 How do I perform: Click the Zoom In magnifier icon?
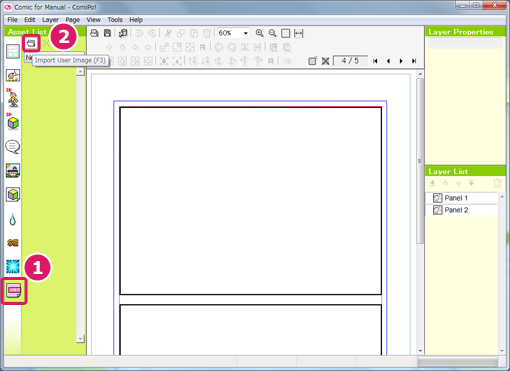[x=259, y=33]
